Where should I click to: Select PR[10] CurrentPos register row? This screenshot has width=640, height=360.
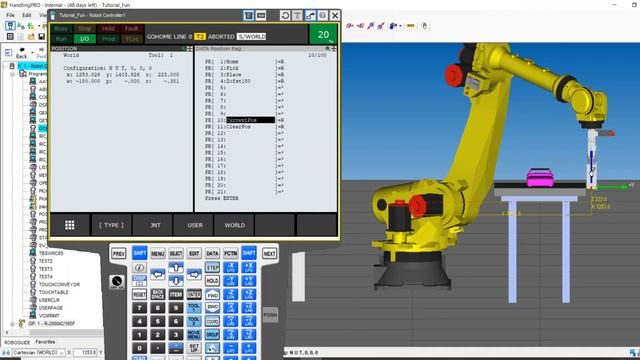(x=245, y=120)
